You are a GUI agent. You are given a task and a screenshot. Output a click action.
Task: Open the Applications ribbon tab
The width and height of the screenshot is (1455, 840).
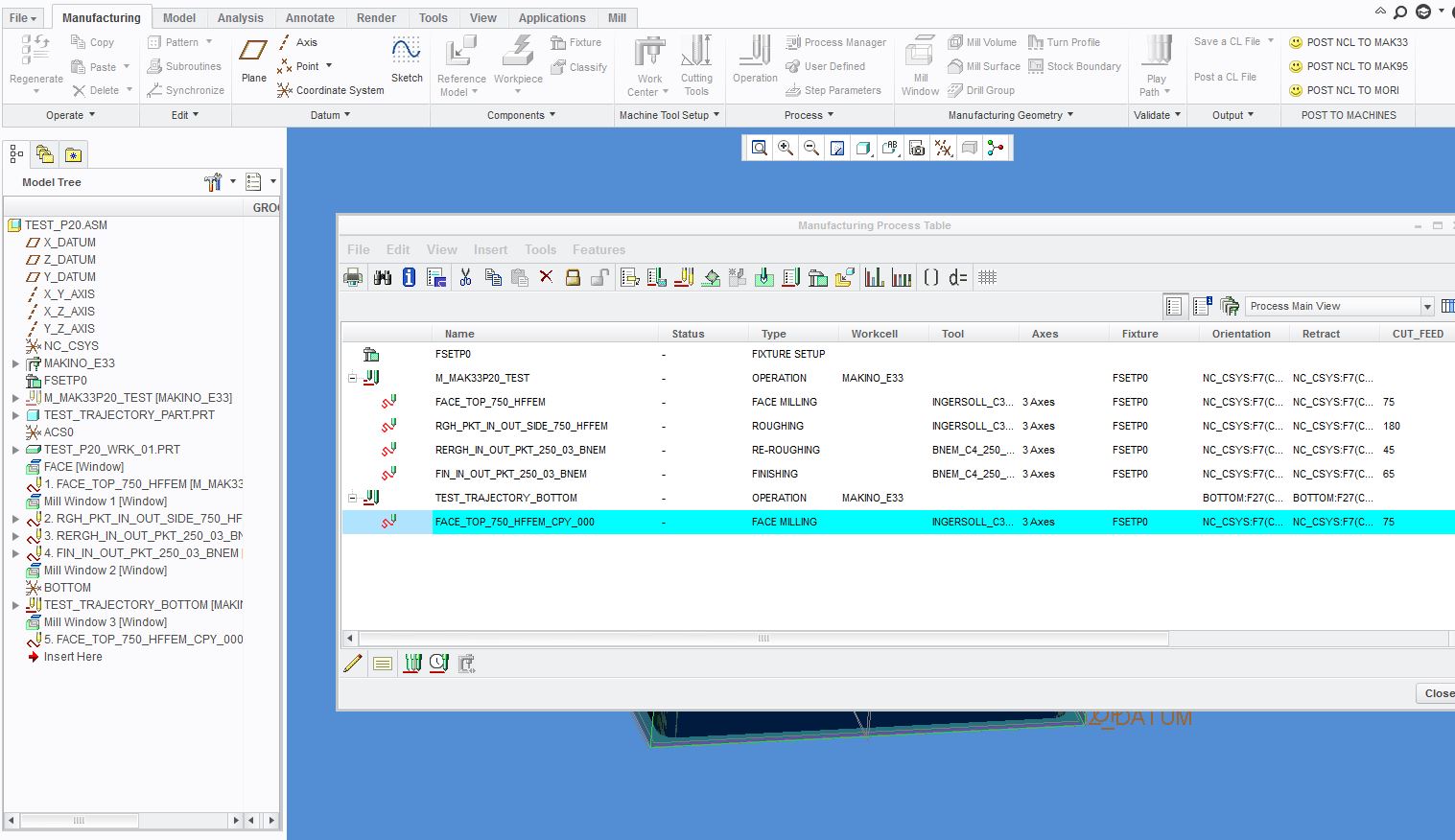tap(551, 17)
